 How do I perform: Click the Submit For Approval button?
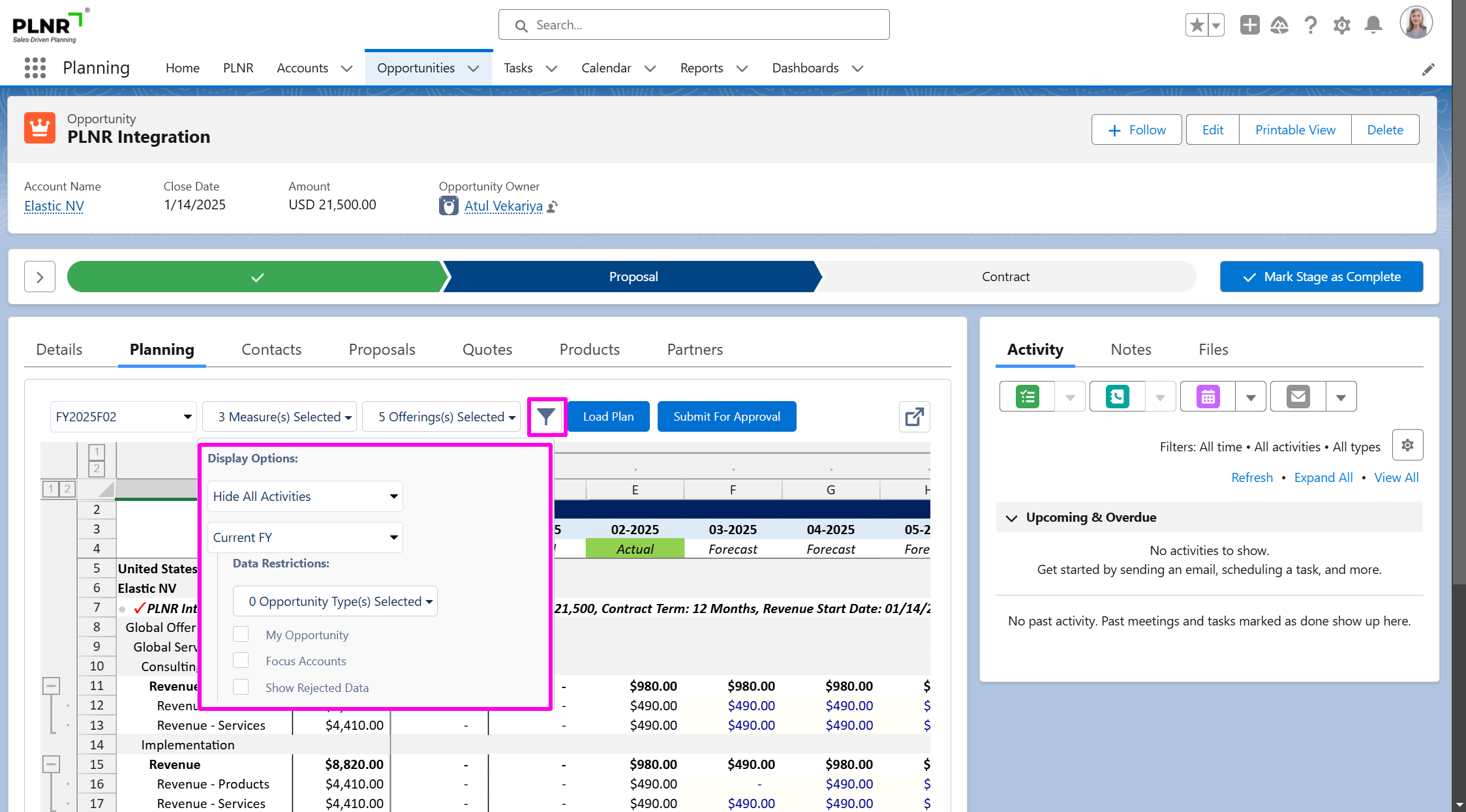pos(726,417)
